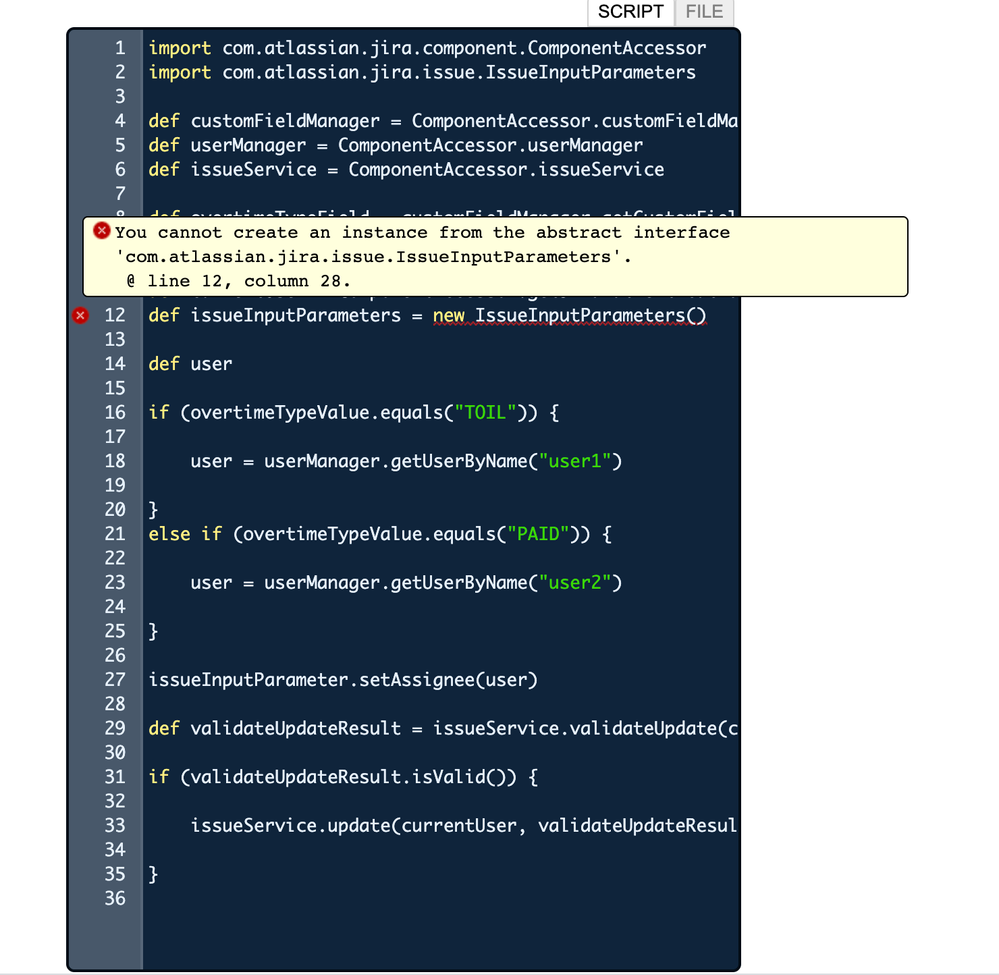
Task: Click 'else if' keywords on line 21
Action: coord(185,534)
